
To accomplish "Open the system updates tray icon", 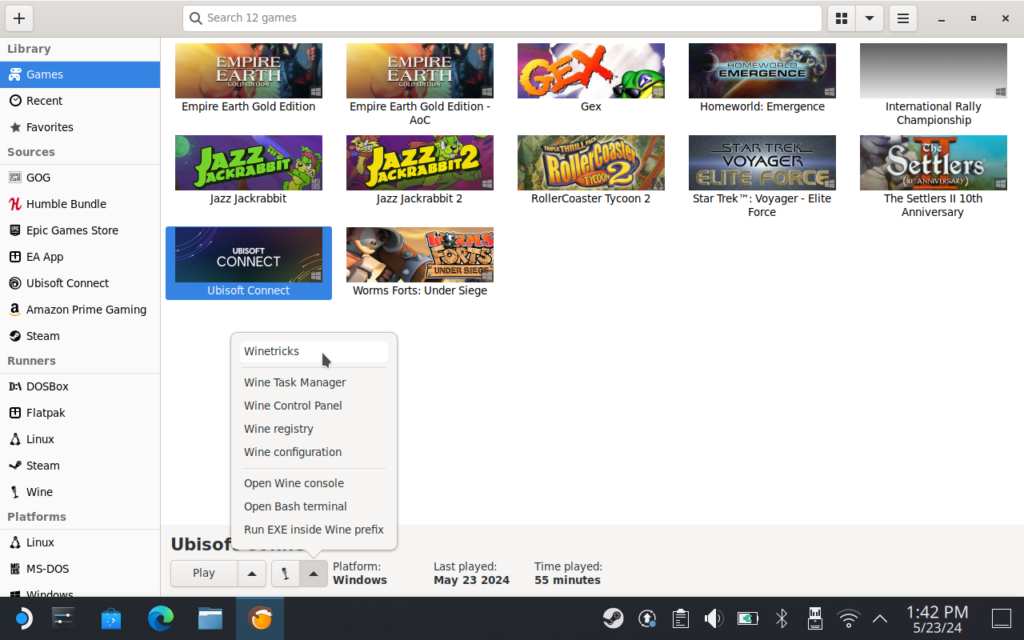I will [x=647, y=618].
